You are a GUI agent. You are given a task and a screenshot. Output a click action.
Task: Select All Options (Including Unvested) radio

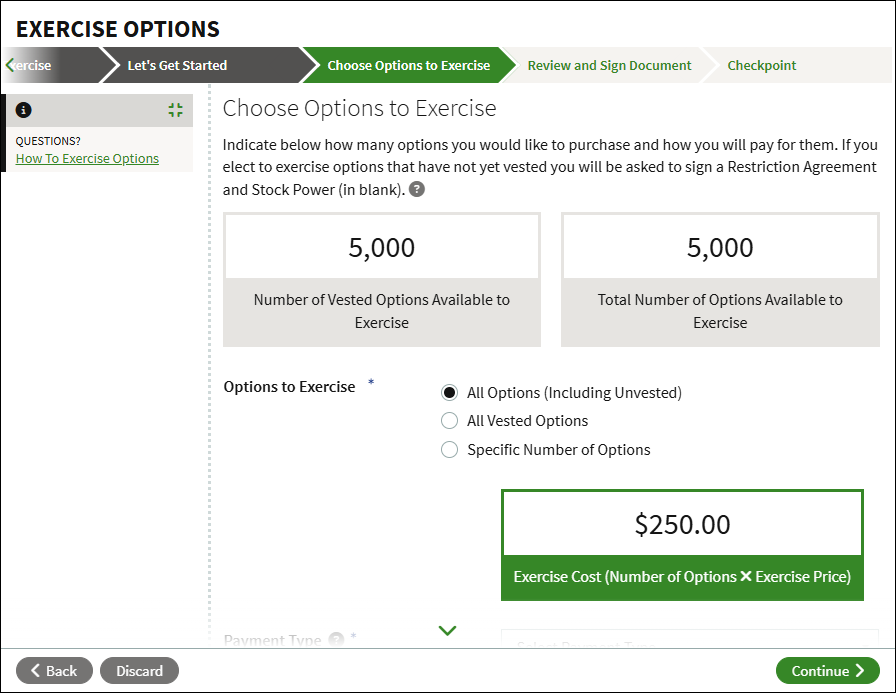point(450,393)
